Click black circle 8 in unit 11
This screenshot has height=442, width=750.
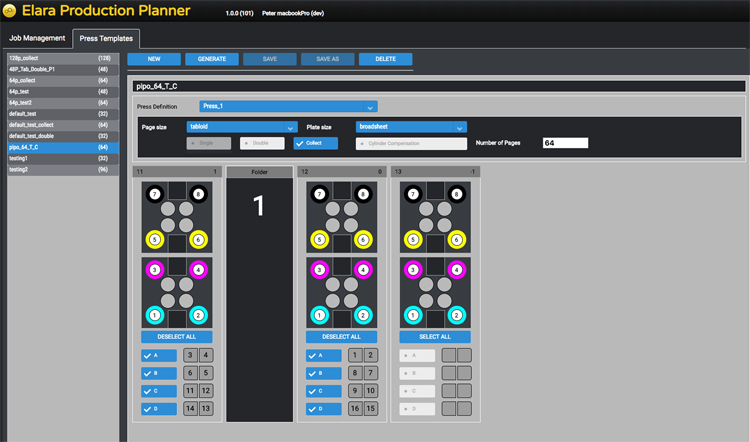coord(198,194)
